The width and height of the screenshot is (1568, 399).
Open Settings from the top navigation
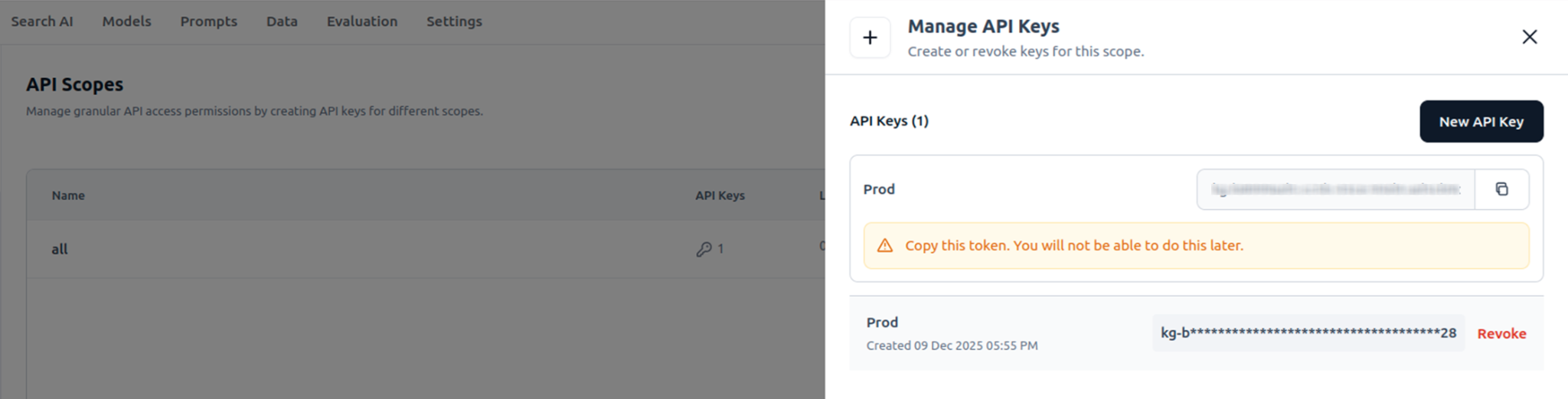tap(454, 21)
